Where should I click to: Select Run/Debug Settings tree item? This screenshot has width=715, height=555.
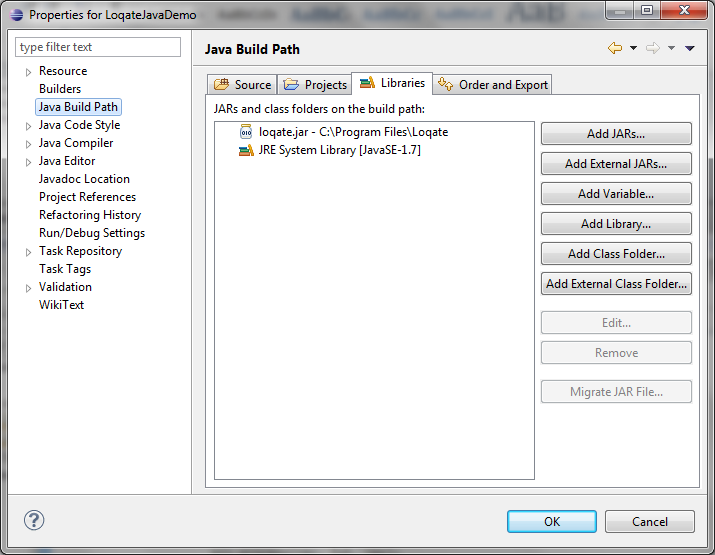click(92, 233)
